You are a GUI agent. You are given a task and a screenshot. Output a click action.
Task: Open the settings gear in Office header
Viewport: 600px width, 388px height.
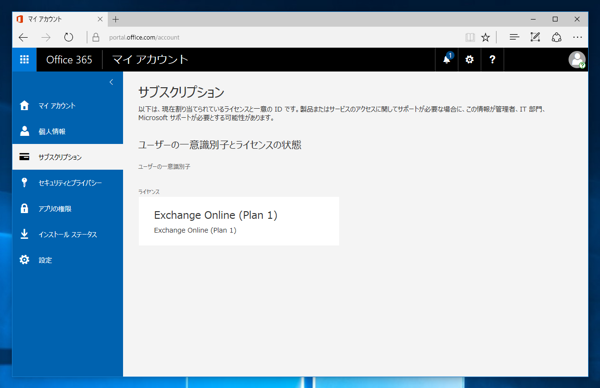coord(470,59)
